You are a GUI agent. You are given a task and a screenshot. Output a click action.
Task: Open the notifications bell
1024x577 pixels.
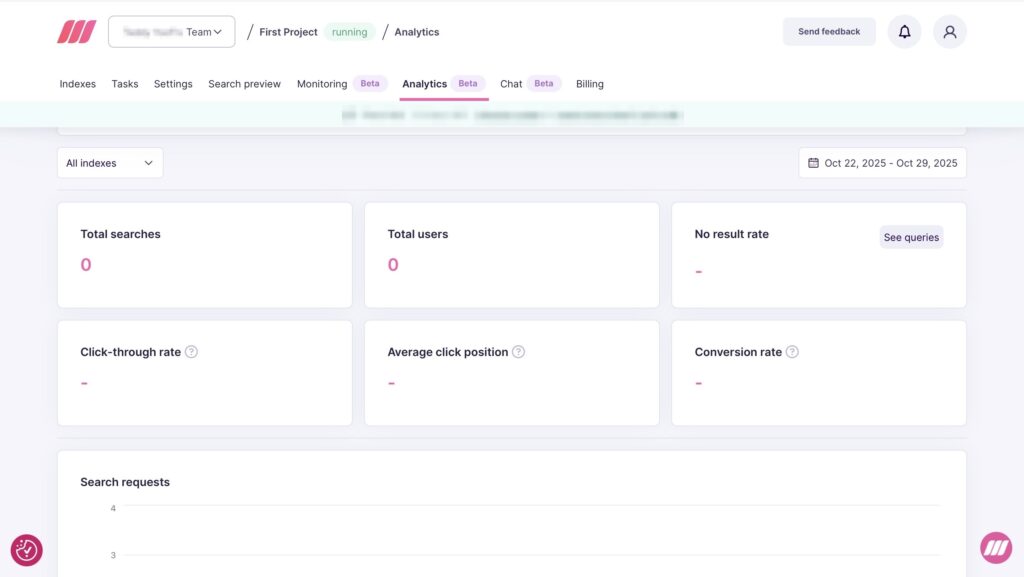[904, 31]
